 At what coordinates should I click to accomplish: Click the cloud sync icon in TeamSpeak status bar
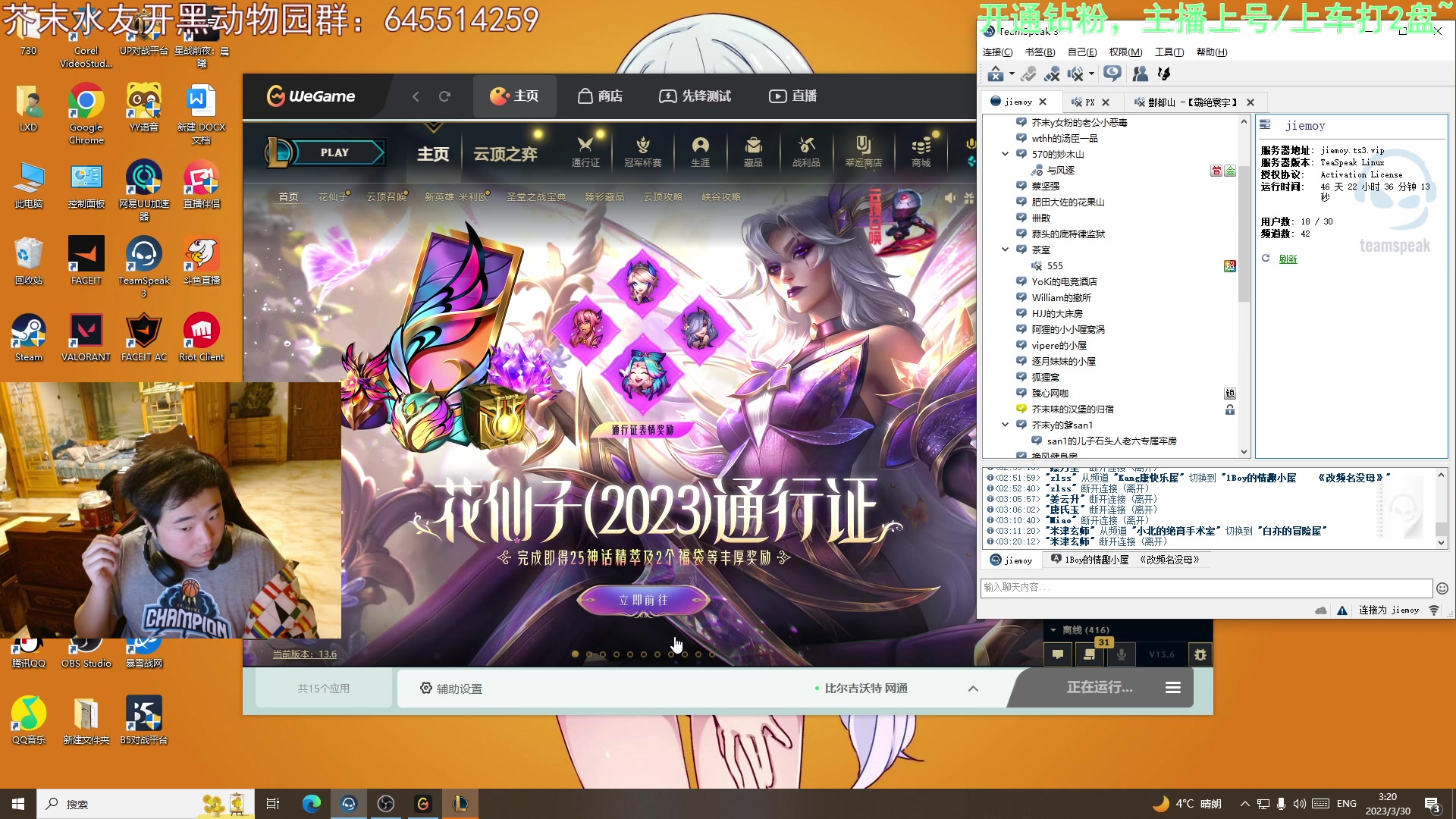coord(1320,610)
